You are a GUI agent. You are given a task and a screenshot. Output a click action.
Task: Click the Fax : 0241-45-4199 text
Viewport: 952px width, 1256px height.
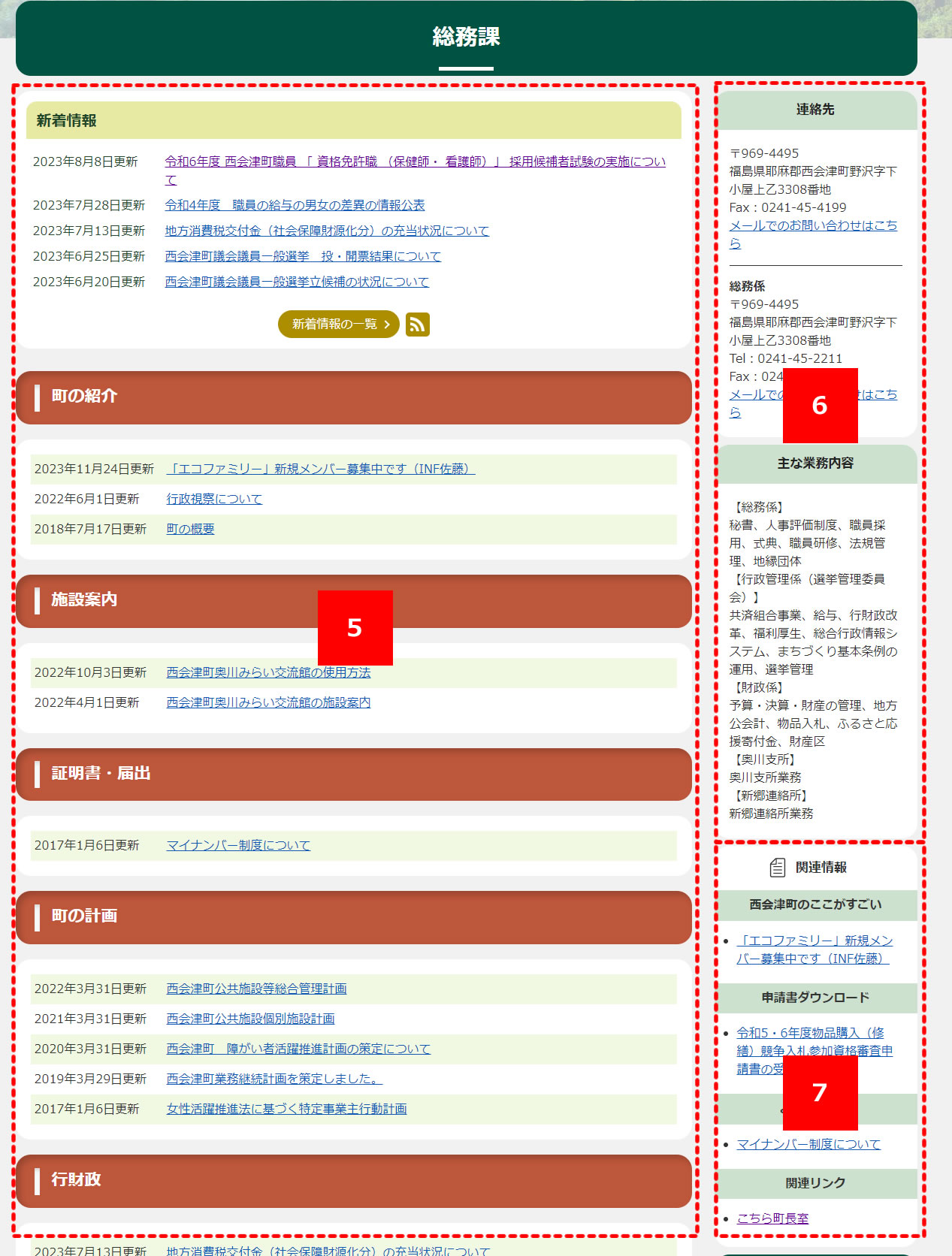[x=788, y=207]
